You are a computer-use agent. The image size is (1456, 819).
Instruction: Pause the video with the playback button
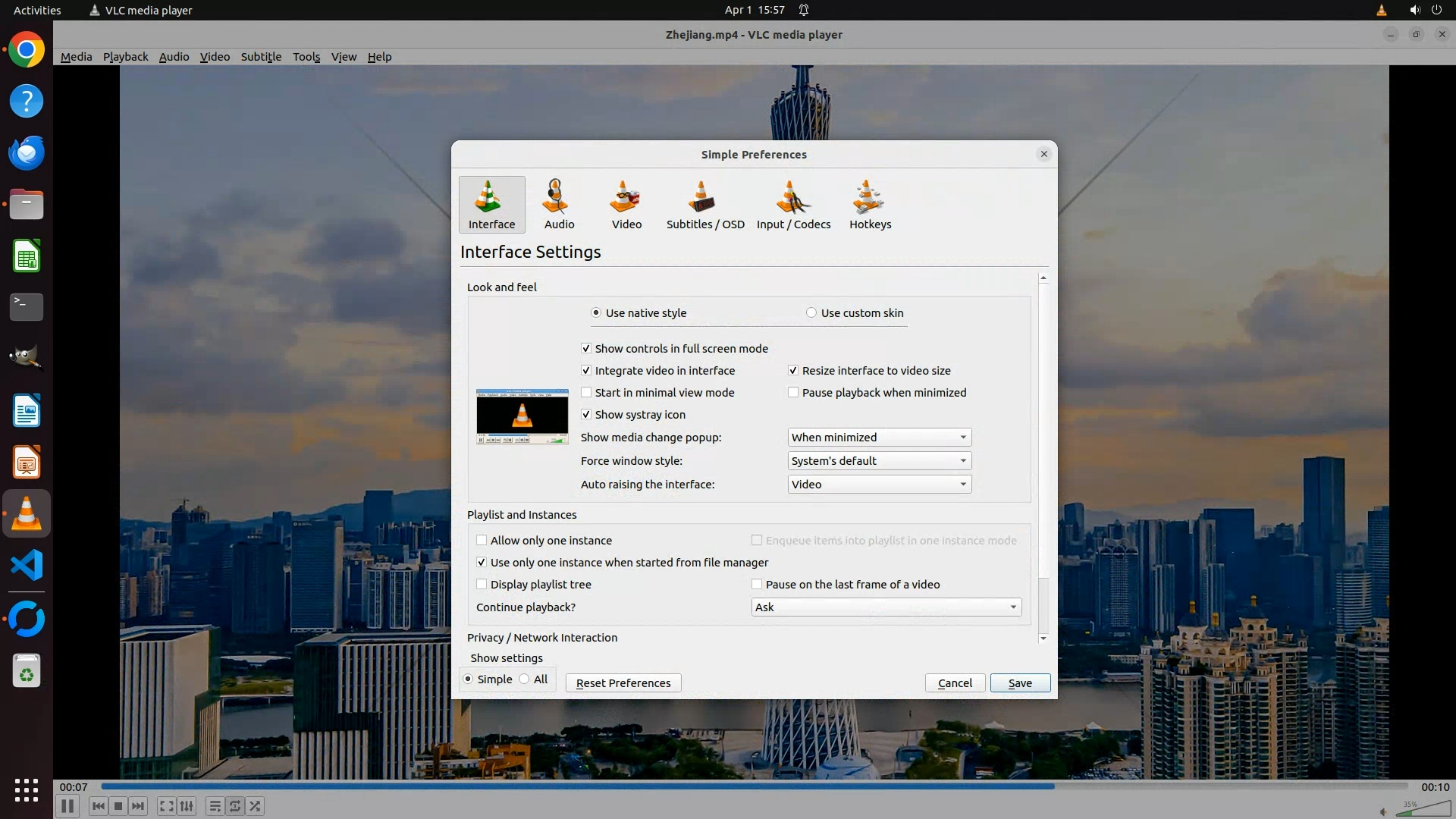(67, 806)
